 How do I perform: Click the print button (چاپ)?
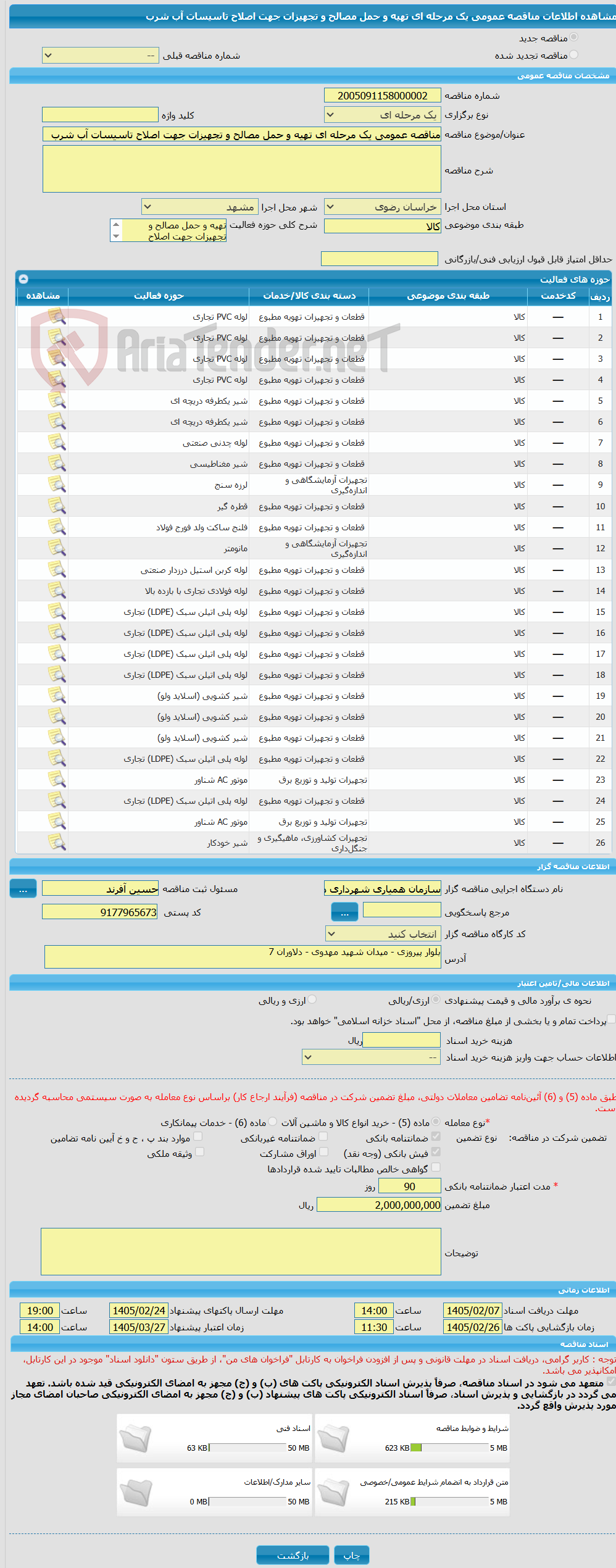[x=352, y=1555]
